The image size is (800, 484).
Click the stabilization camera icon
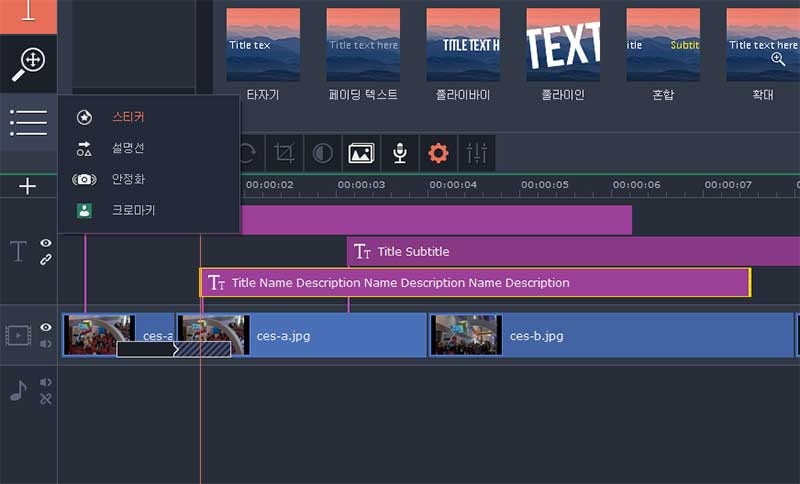click(84, 180)
